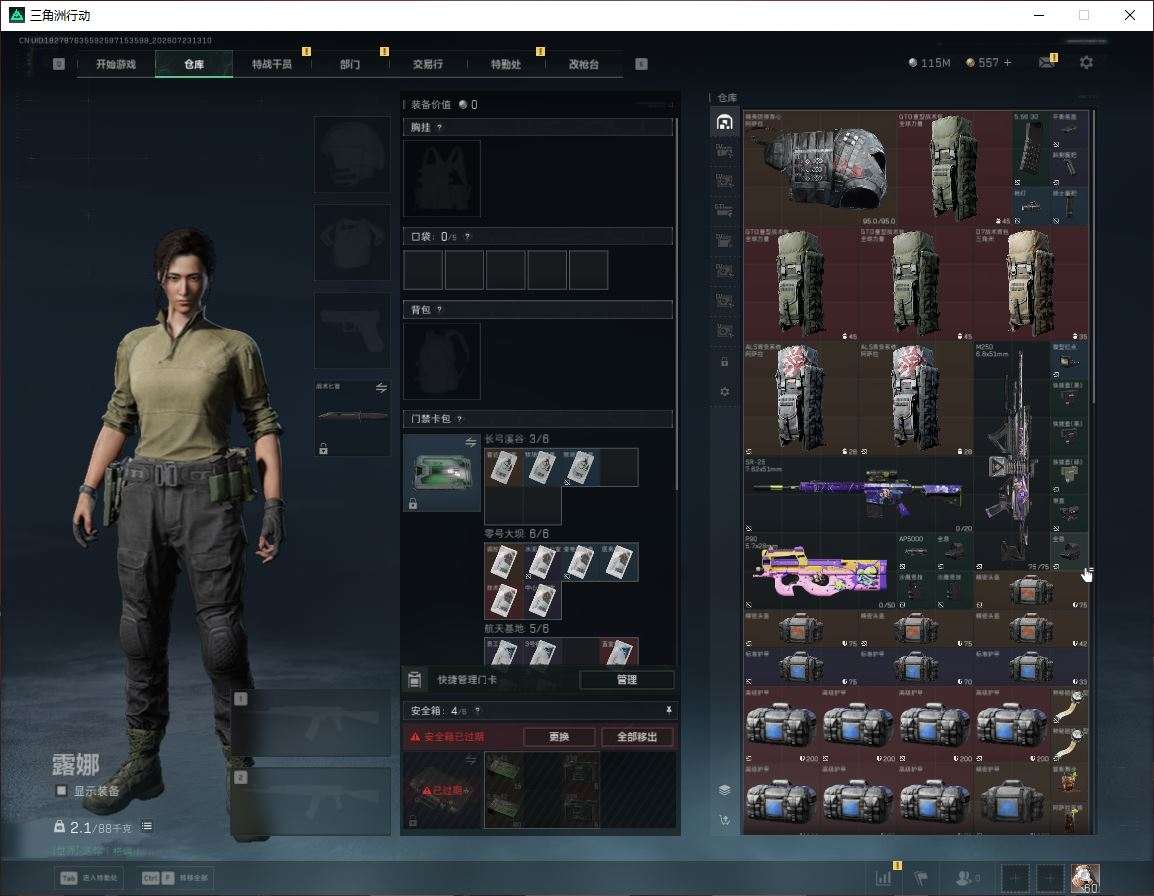Switch to the 交易行 tab

(x=428, y=64)
